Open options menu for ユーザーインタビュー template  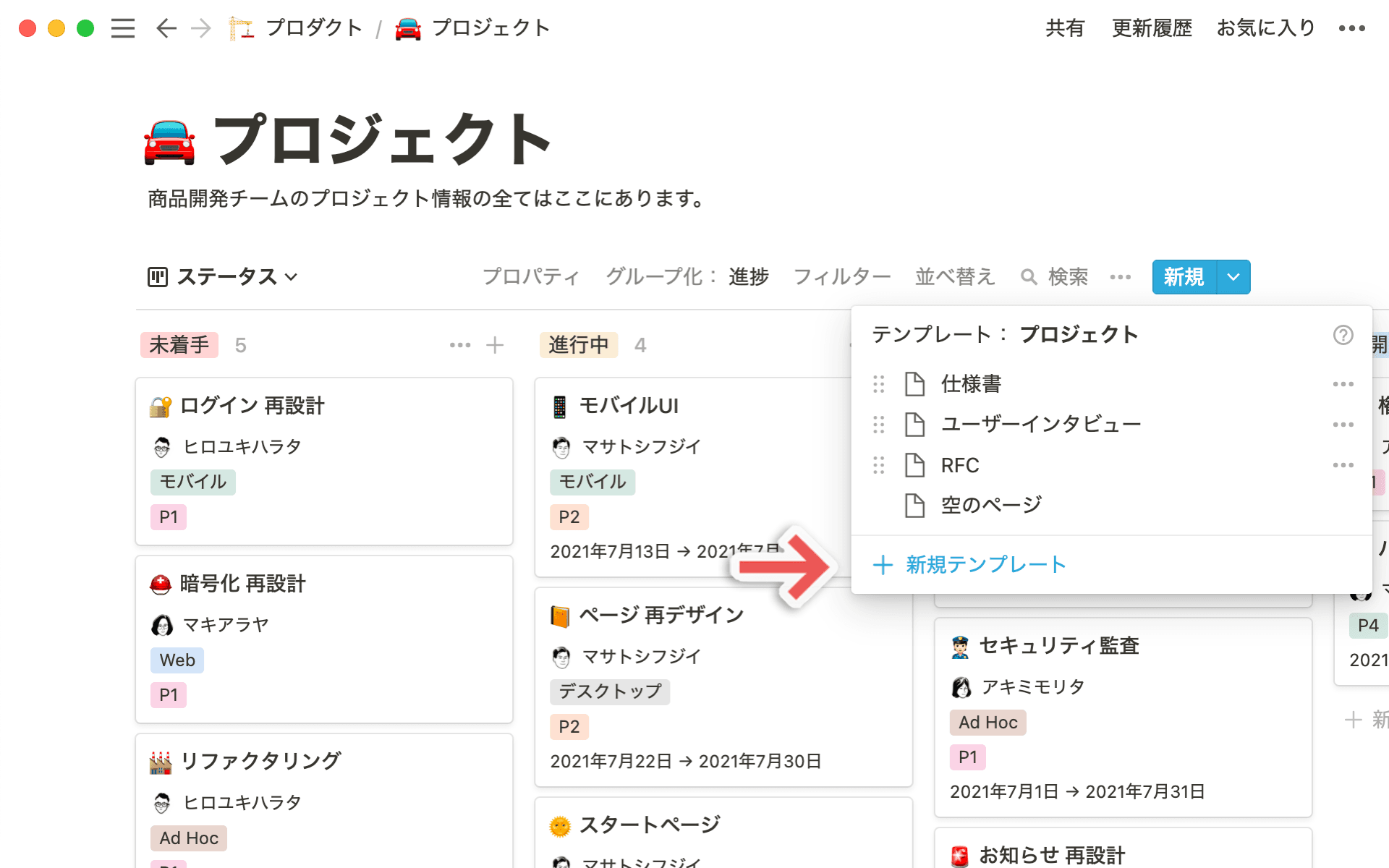point(1343,425)
